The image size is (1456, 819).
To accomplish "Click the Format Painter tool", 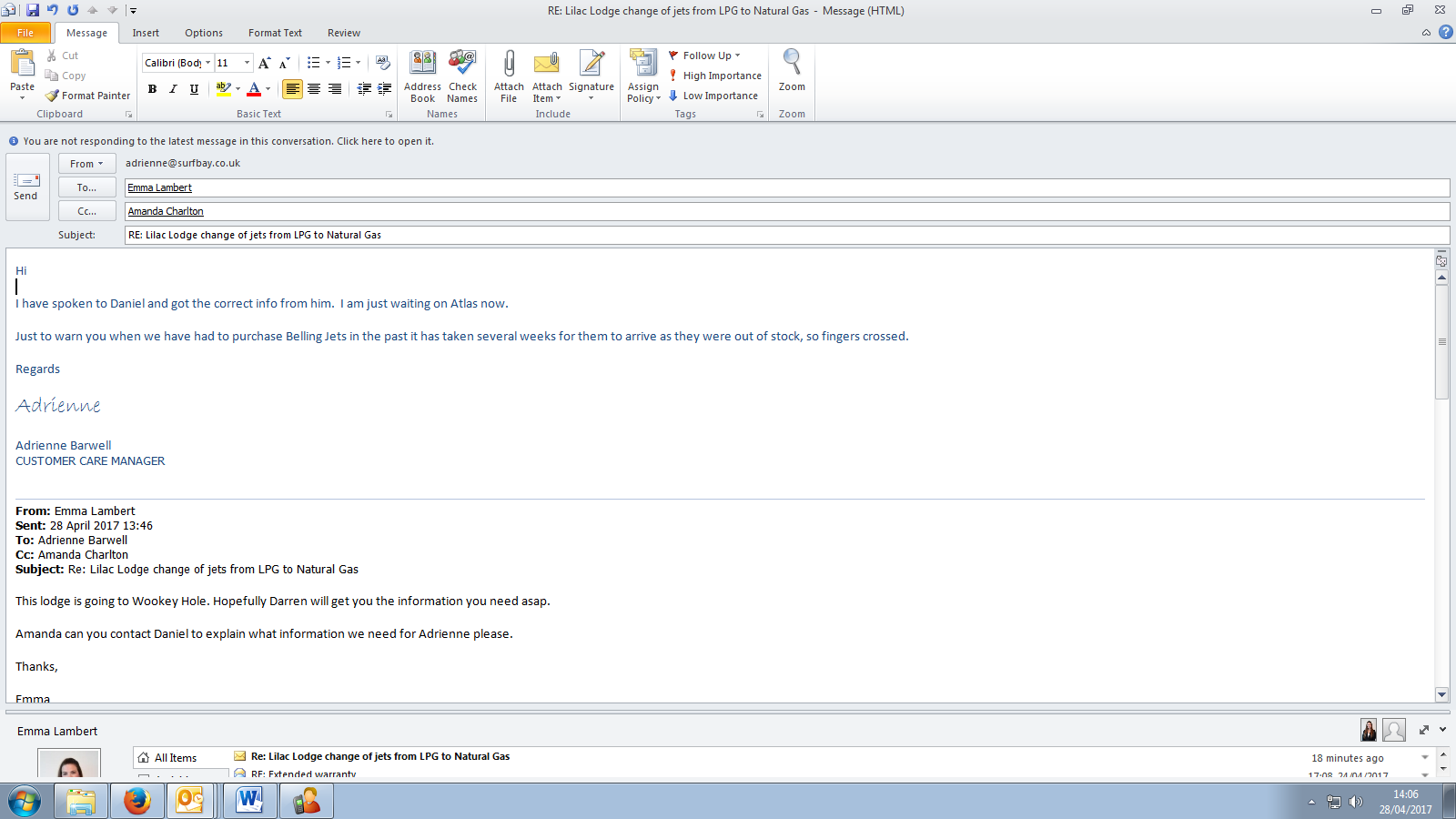I will click(x=88, y=96).
